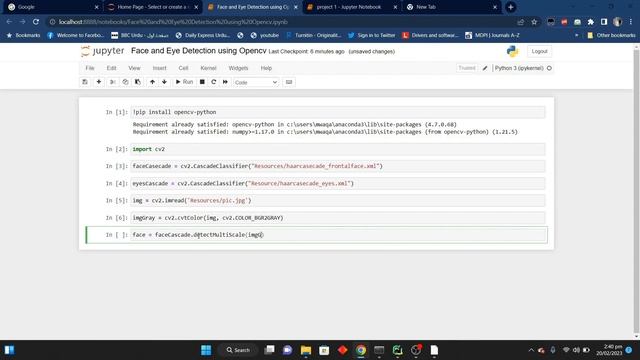640x360 pixels.
Task: Cut selected cells with the scissors icon
Action: pos(113,82)
